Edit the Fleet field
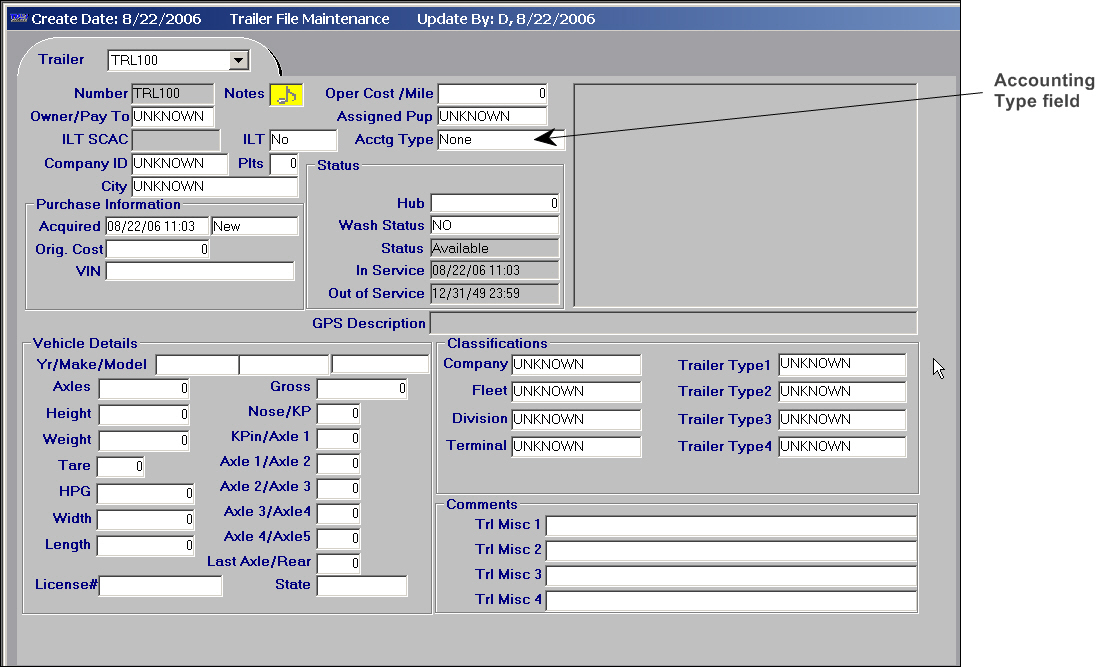The width and height of the screenshot is (1109, 667). (x=576, y=392)
